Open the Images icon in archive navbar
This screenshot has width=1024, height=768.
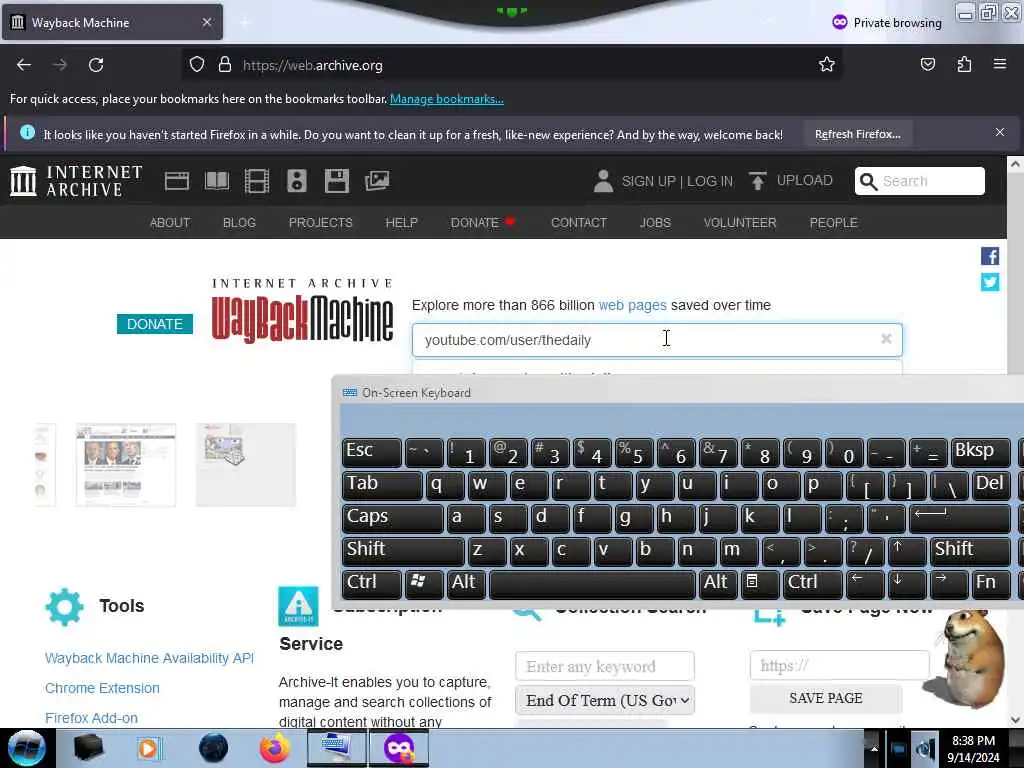pos(377,181)
